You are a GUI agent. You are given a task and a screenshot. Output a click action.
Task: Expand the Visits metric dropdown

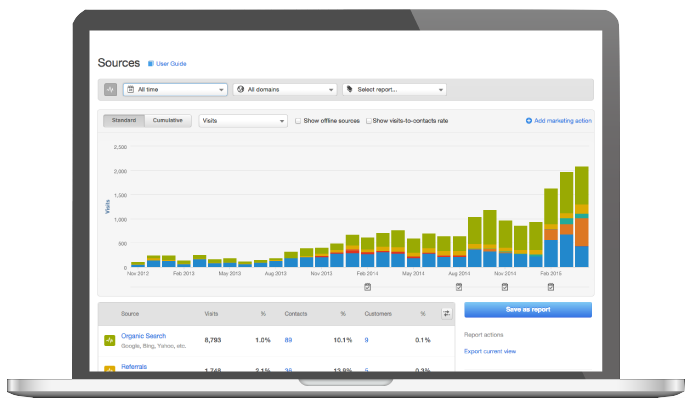243,121
